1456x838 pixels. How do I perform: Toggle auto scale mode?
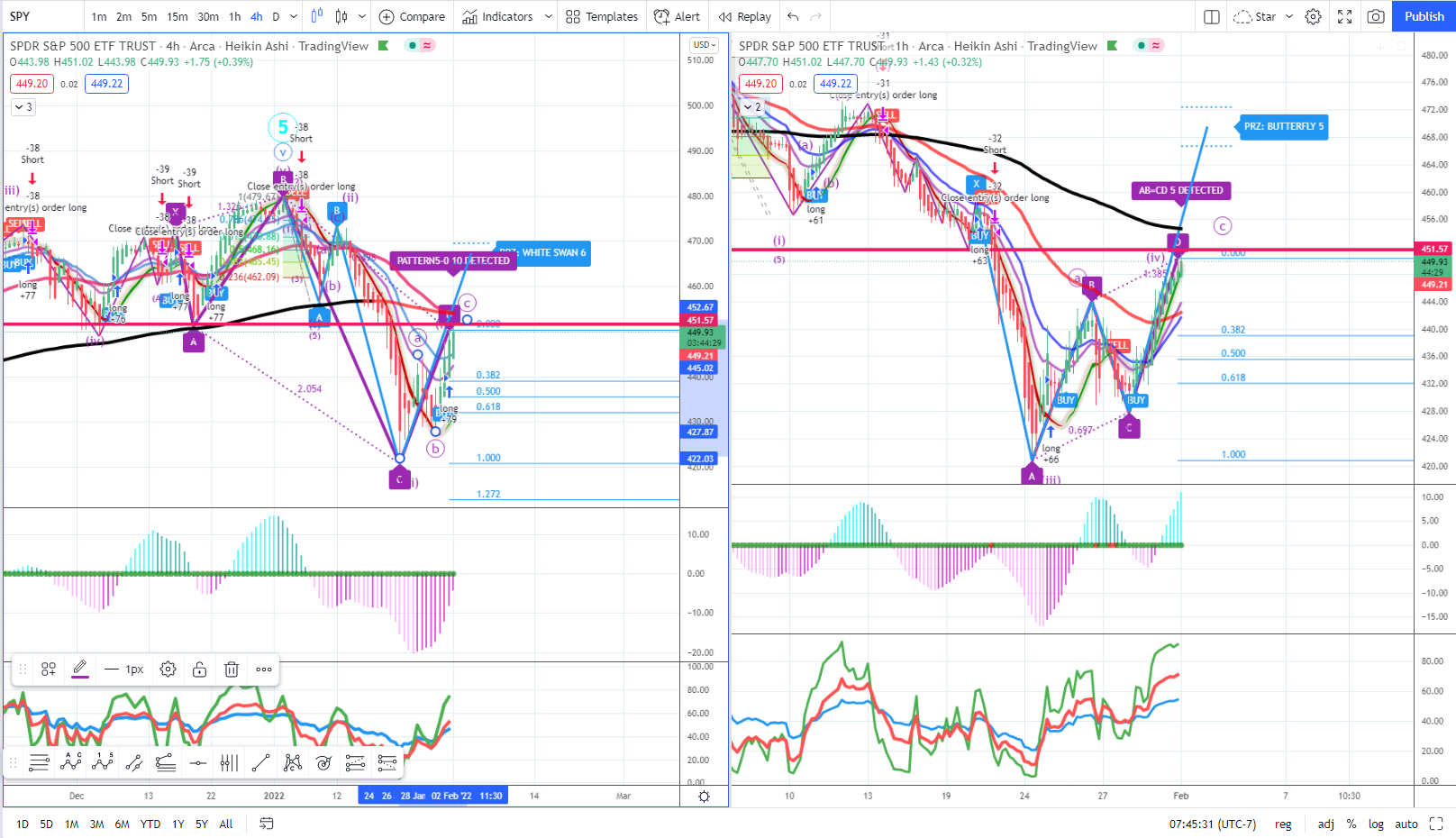(x=1406, y=824)
